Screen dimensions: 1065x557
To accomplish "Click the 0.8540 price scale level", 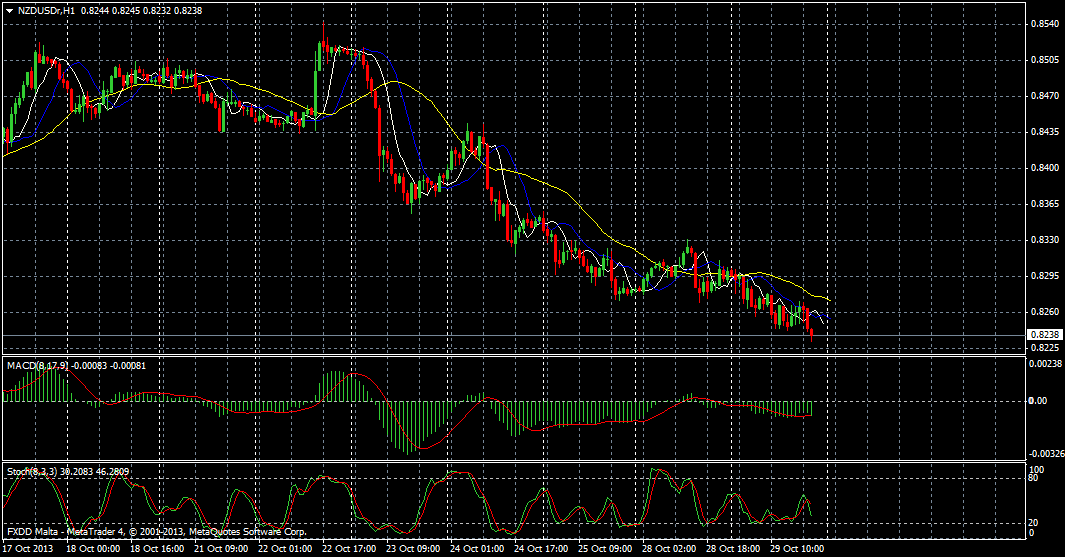I will pos(1045,23).
